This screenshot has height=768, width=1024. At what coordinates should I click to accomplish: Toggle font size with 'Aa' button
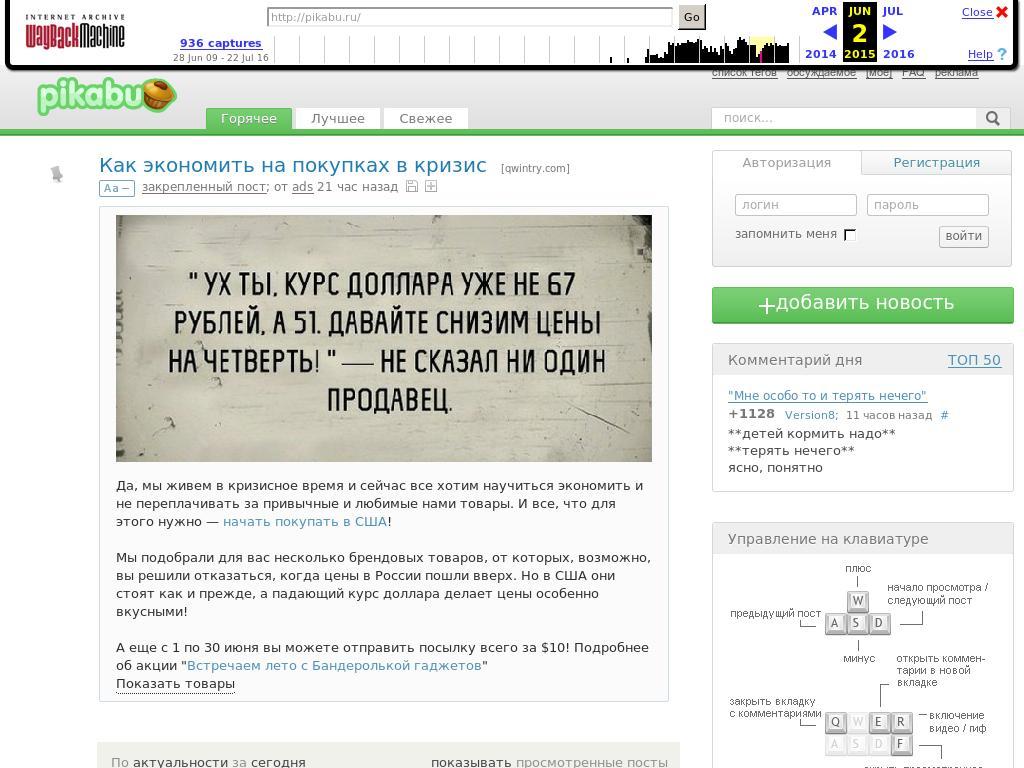point(116,188)
